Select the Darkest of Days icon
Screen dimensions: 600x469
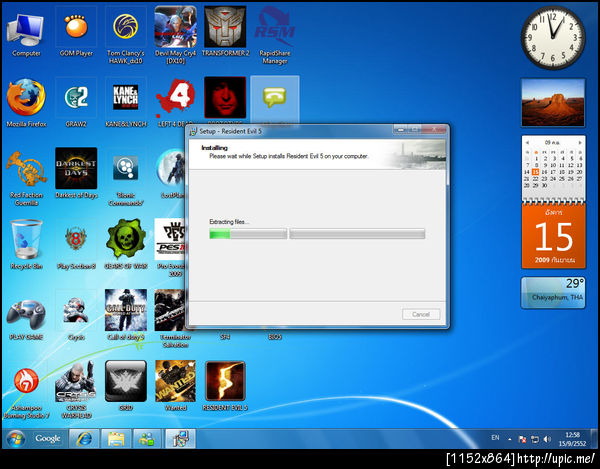point(76,174)
